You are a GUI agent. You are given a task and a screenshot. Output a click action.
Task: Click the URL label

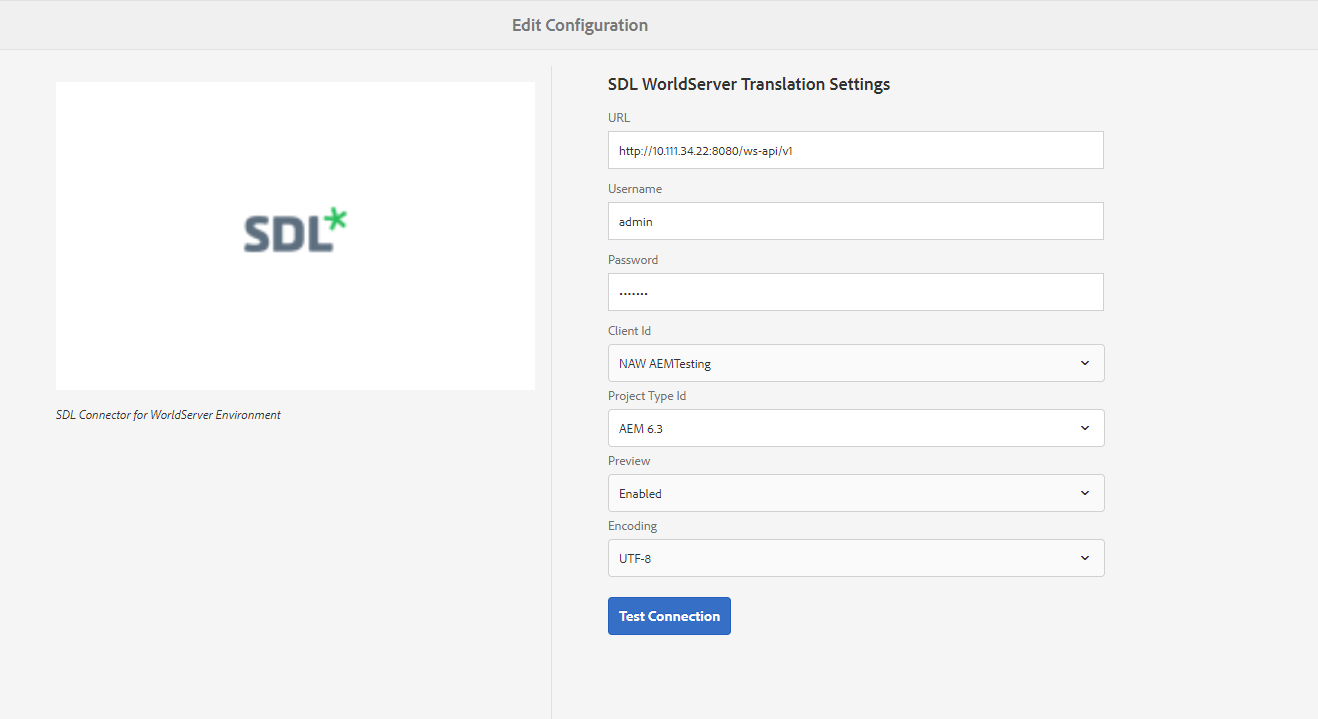(619, 118)
